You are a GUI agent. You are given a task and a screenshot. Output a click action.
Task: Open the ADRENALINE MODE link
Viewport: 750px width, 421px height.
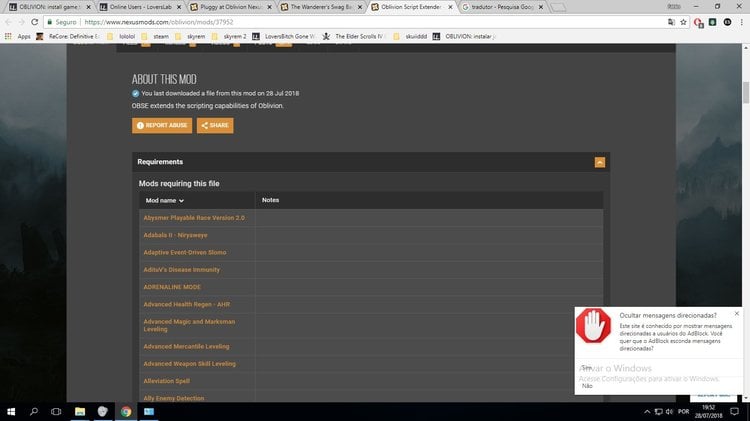point(172,287)
